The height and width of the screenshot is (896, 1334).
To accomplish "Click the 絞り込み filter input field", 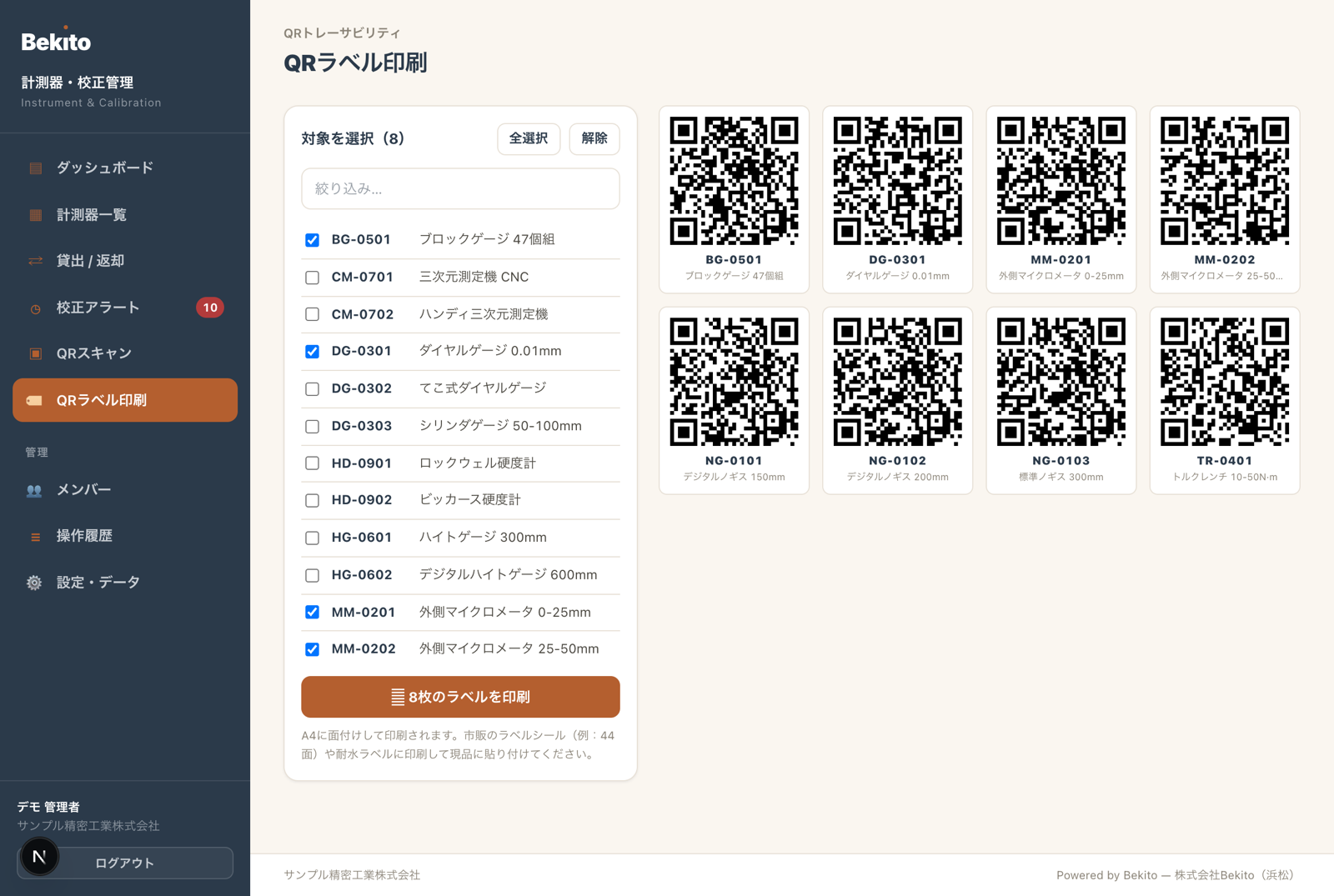I will 460,189.
